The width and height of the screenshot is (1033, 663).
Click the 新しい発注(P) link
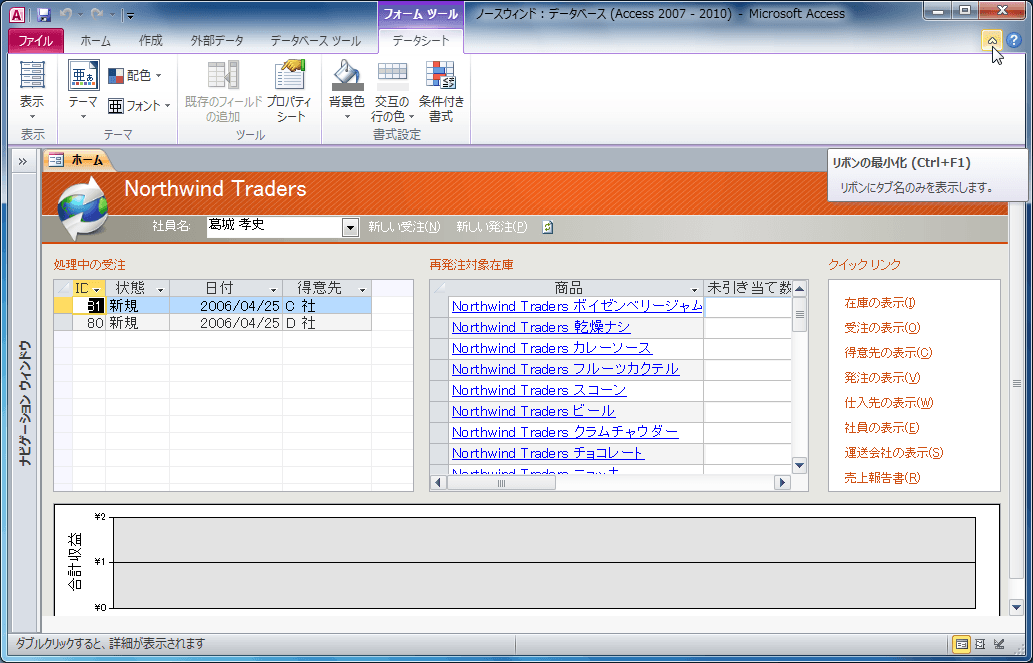point(491,227)
